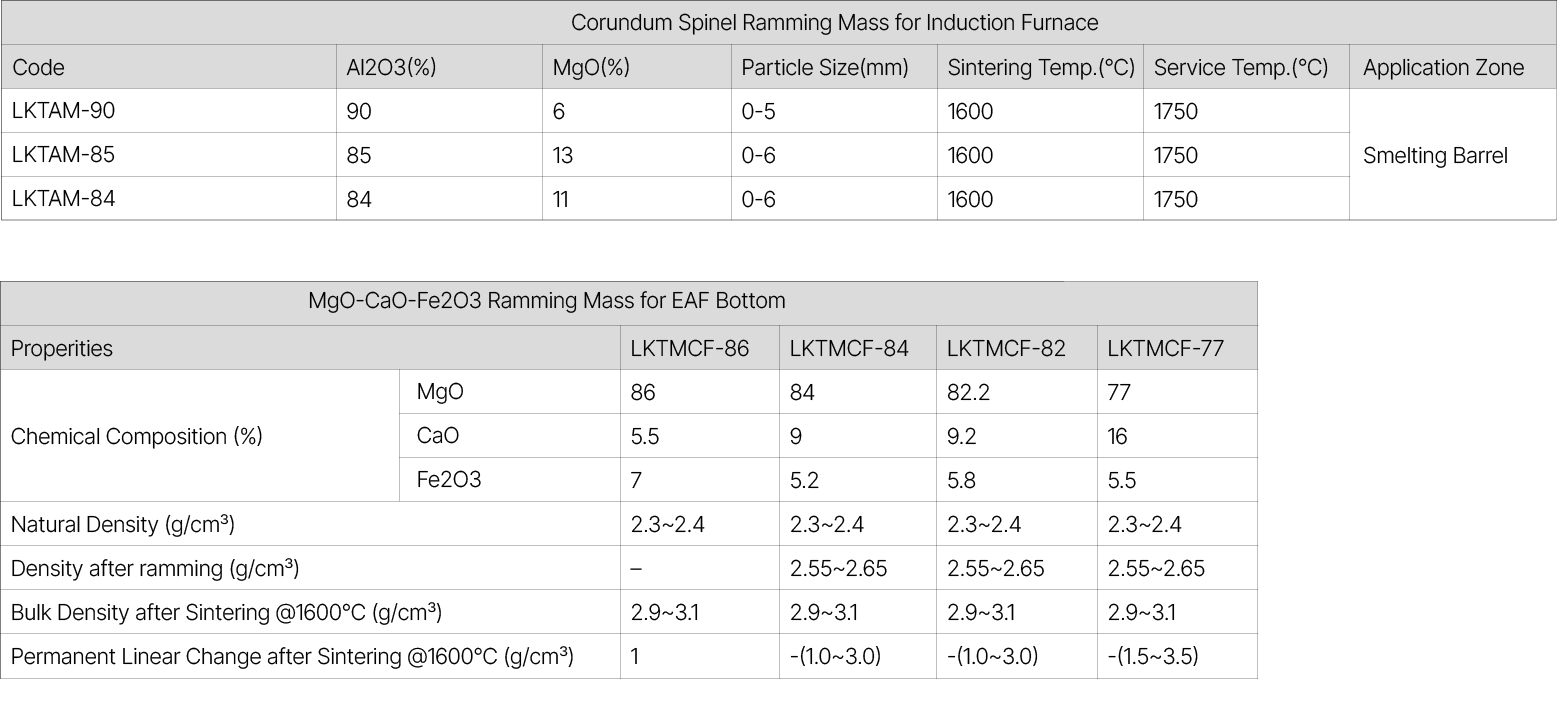Image resolution: width=1557 pixels, height=716 pixels.
Task: Click the Particle Size(mm) column header
Action: 824,68
